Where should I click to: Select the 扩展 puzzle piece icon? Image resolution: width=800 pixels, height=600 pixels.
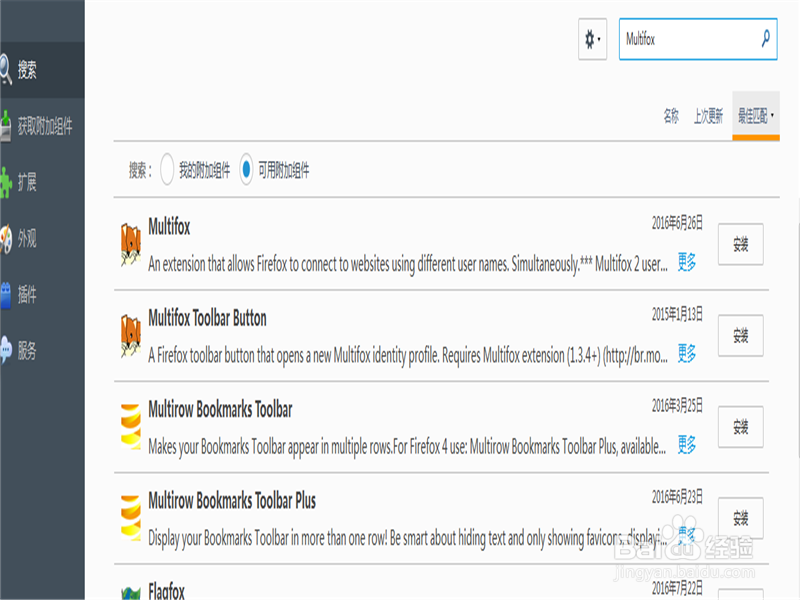coord(6,182)
